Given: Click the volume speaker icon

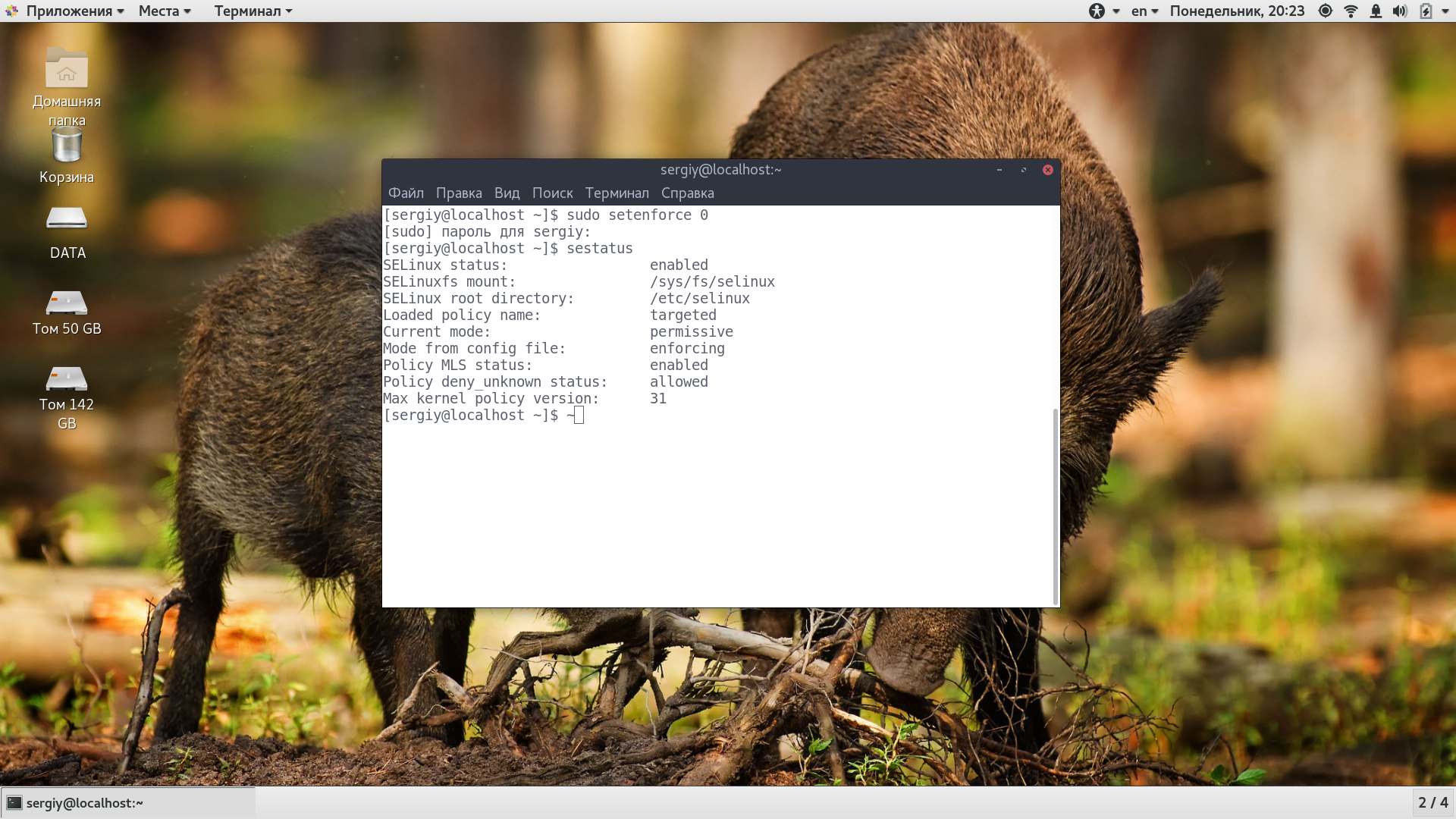Looking at the screenshot, I should click(1400, 11).
